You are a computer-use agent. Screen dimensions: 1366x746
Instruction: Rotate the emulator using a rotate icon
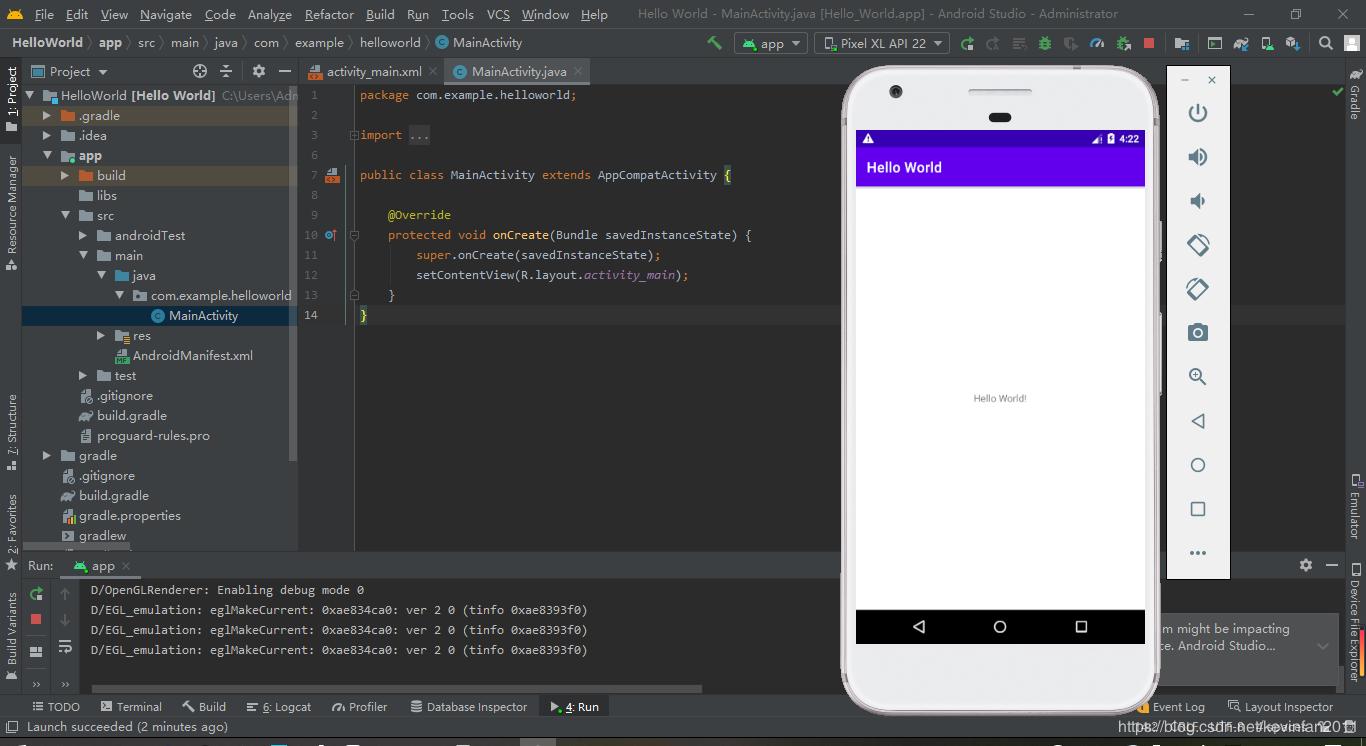tap(1198, 245)
